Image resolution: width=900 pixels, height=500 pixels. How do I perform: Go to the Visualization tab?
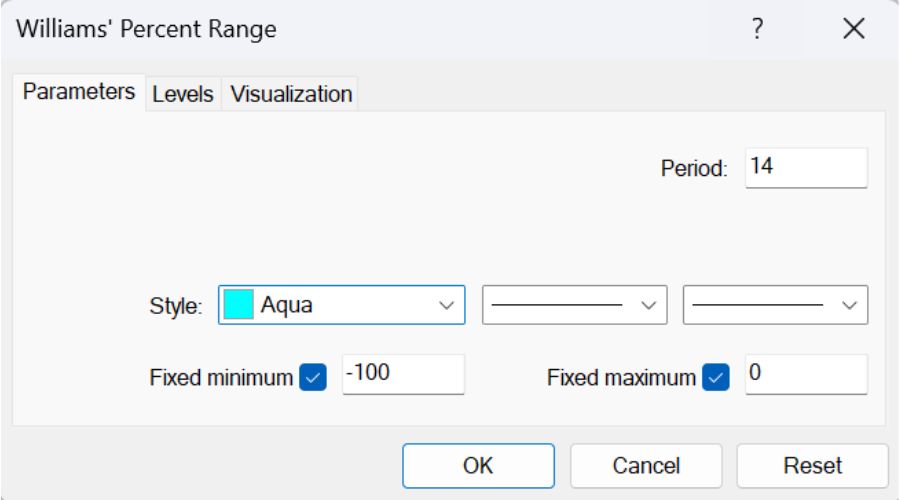click(x=291, y=94)
